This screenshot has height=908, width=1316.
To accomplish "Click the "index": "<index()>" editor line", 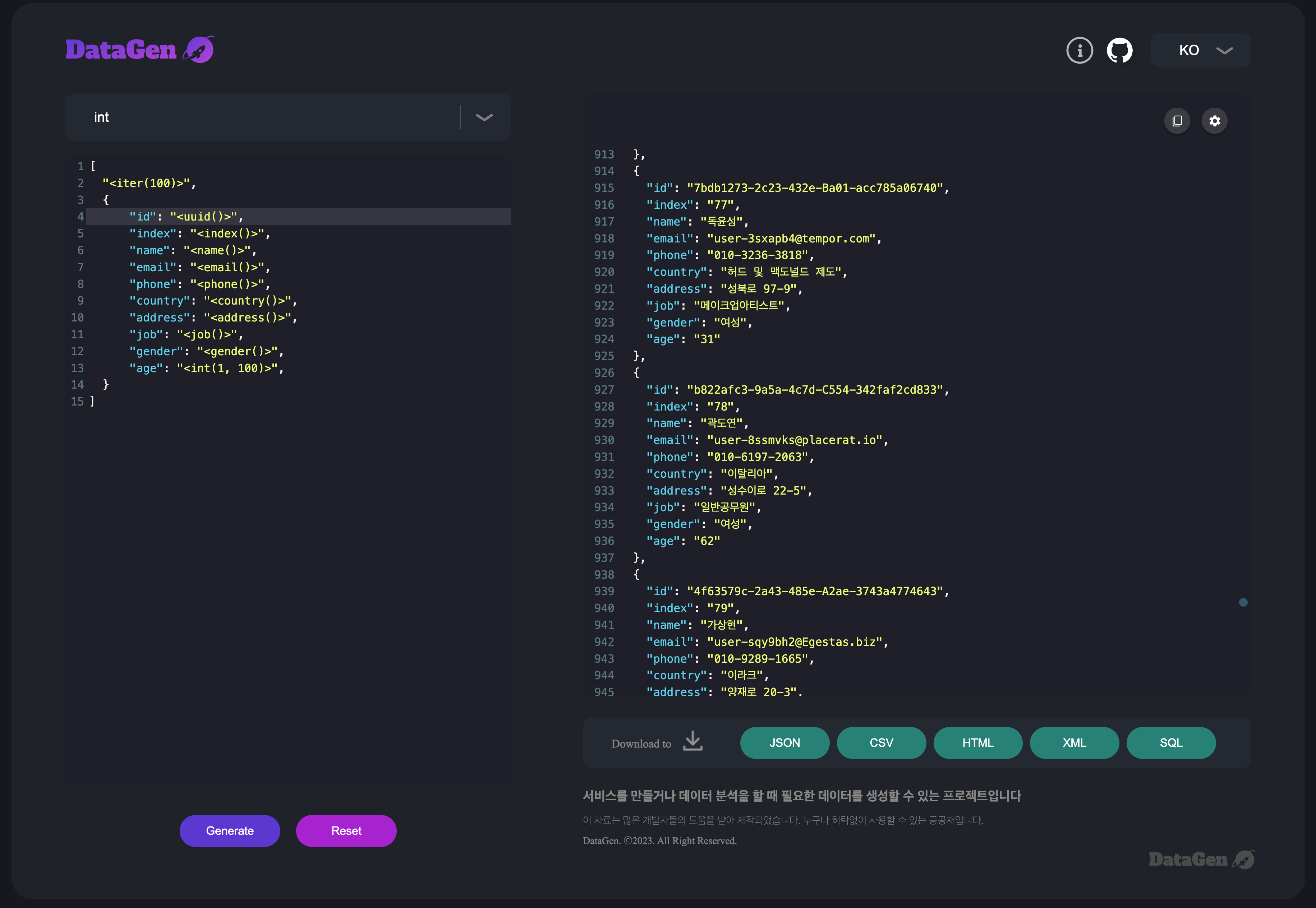I will coord(200,234).
